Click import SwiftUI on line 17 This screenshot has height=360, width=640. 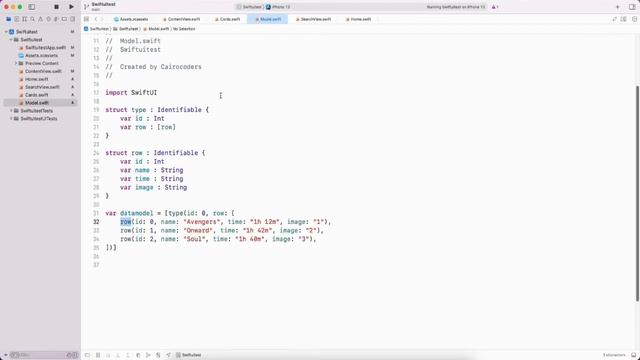[x=131, y=93]
